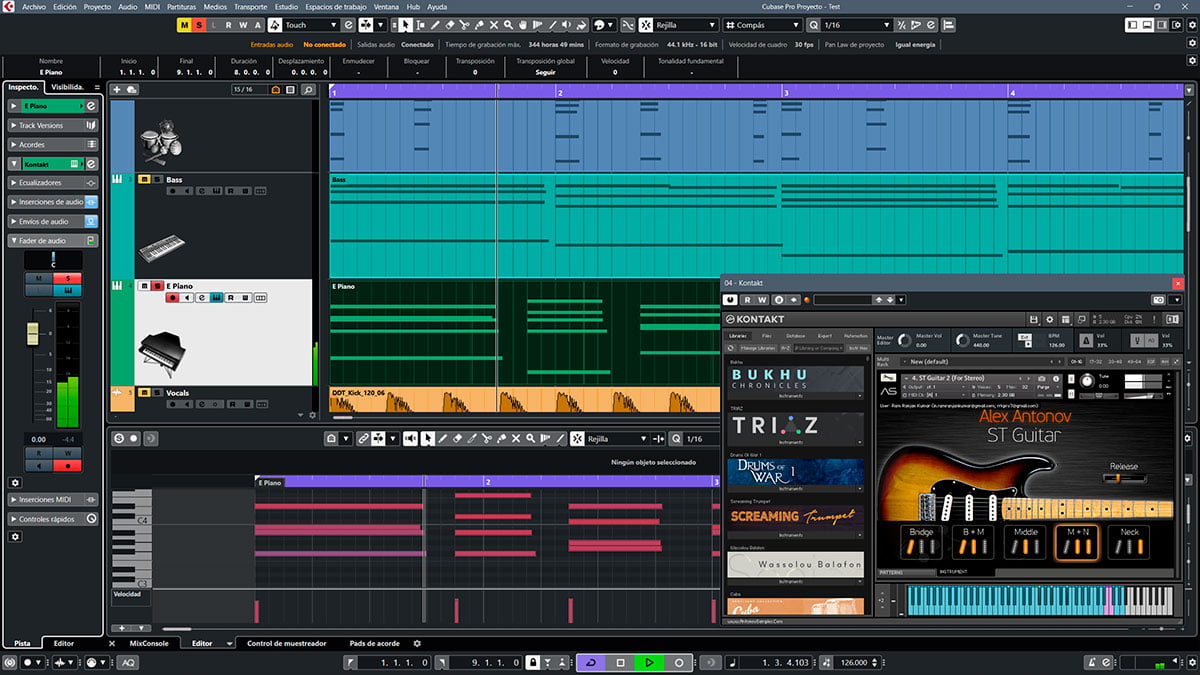Click transport Record button

click(x=679, y=662)
